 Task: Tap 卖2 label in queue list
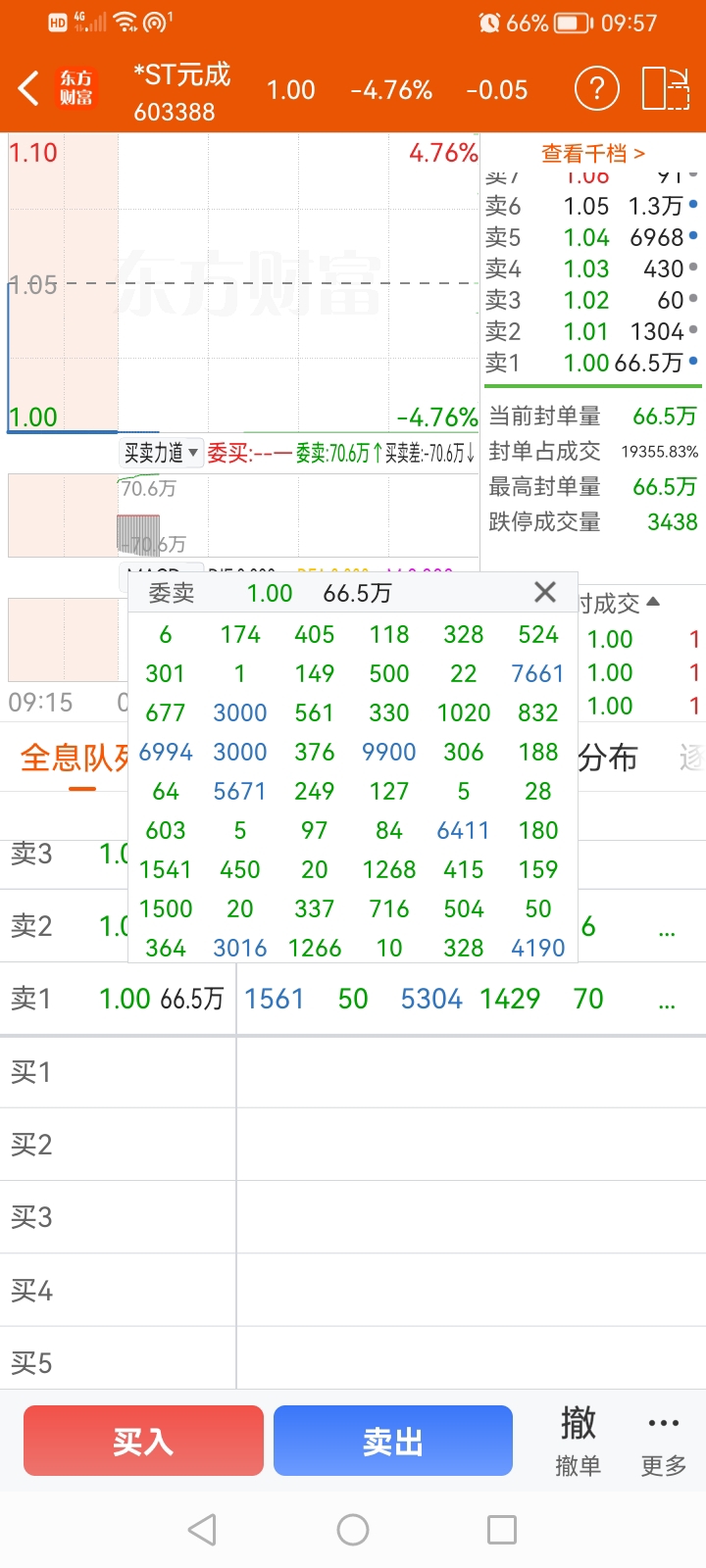pyautogui.click(x=31, y=926)
